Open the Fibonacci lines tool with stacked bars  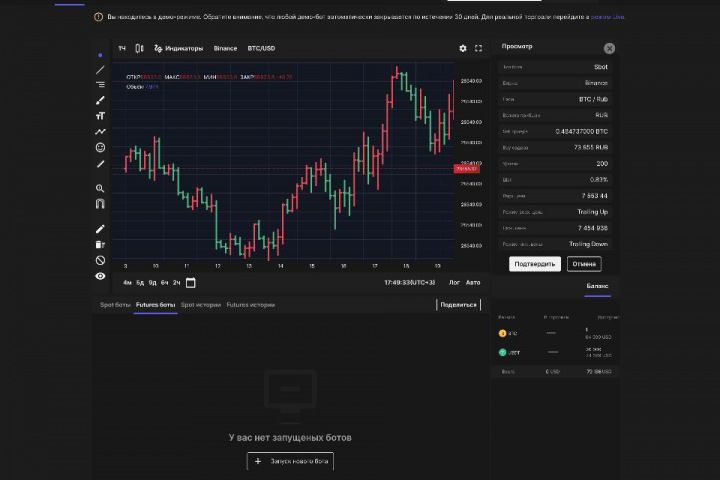pyautogui.click(x=100, y=85)
